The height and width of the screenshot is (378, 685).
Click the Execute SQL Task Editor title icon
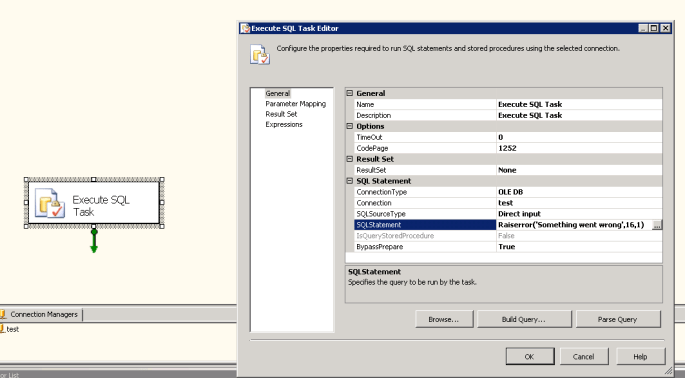coord(246,28)
